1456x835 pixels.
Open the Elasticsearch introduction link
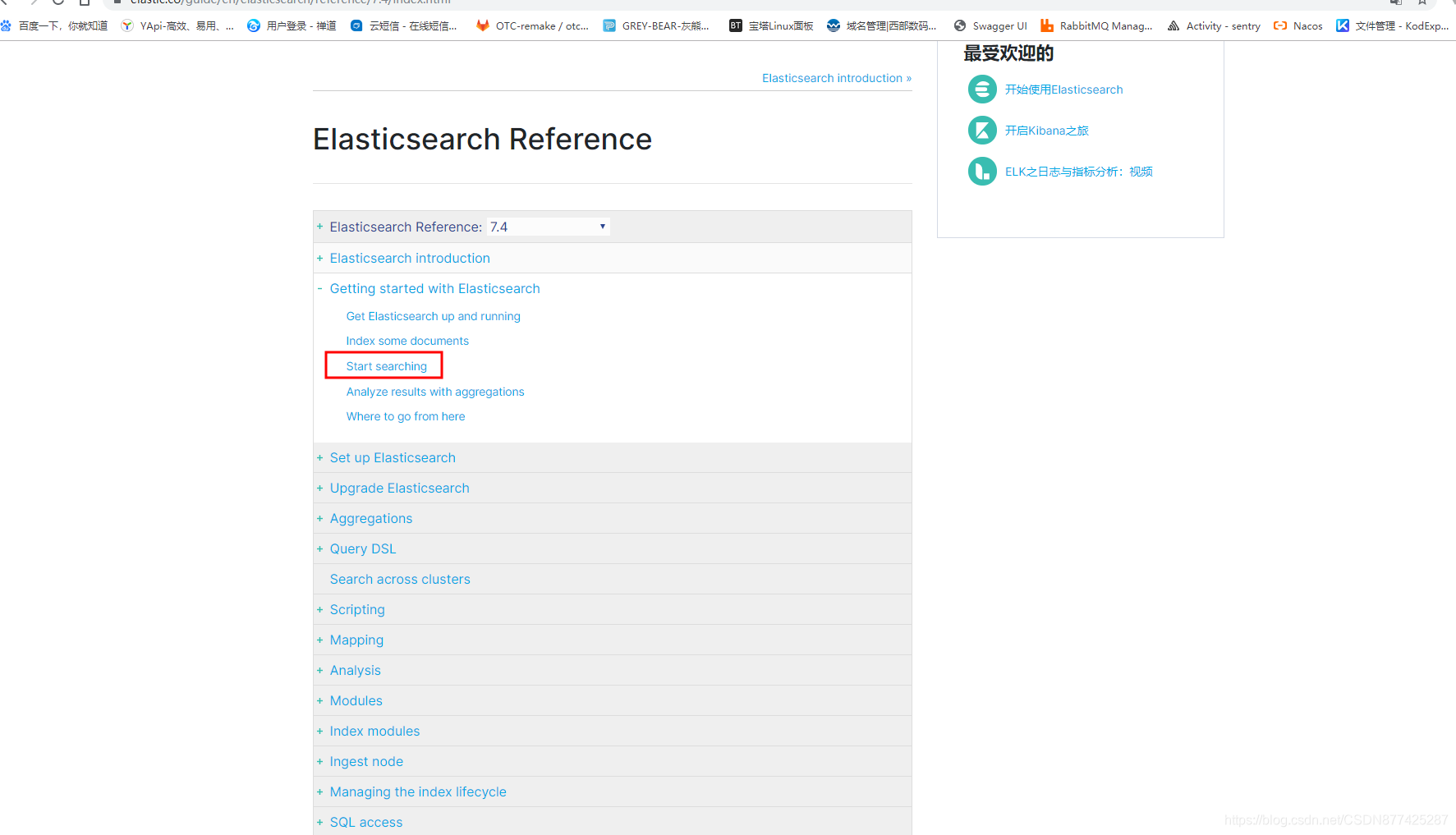pyautogui.click(x=410, y=258)
